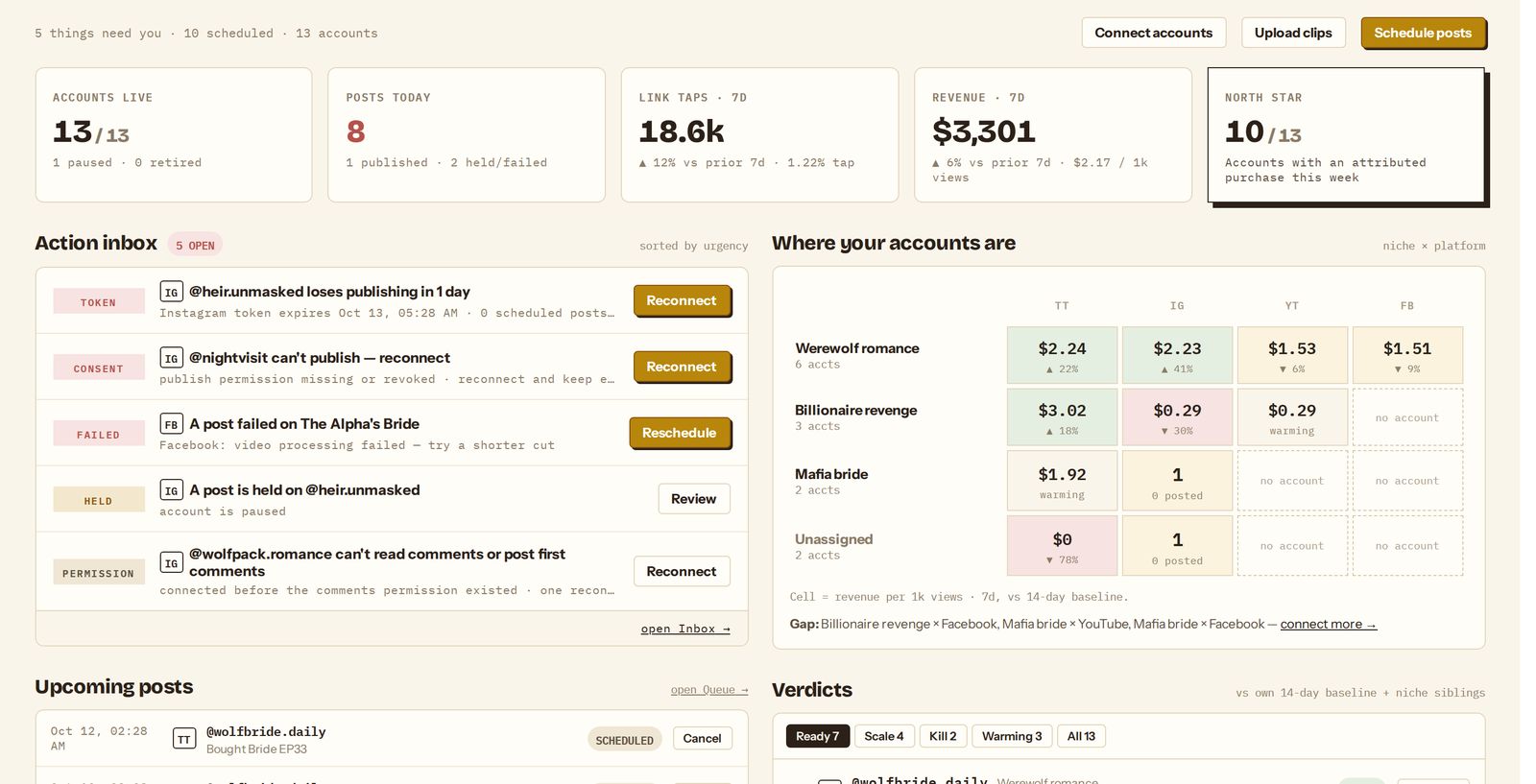Screen dimensions: 1536x784
Task: Select Werewolf romance Instagram cell $2.23
Action: pyautogui.click(x=1177, y=355)
